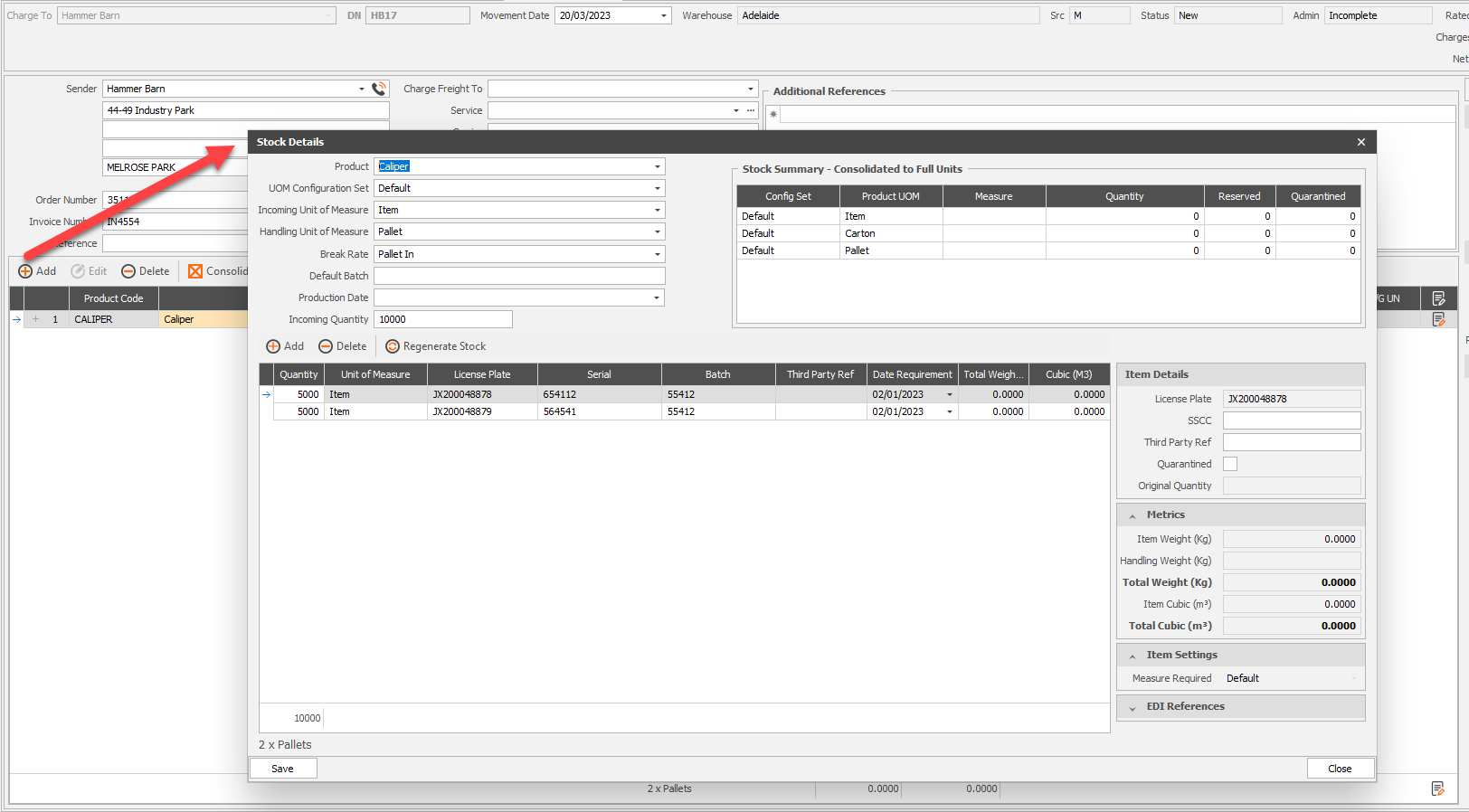Click the Close button

coord(1341,769)
